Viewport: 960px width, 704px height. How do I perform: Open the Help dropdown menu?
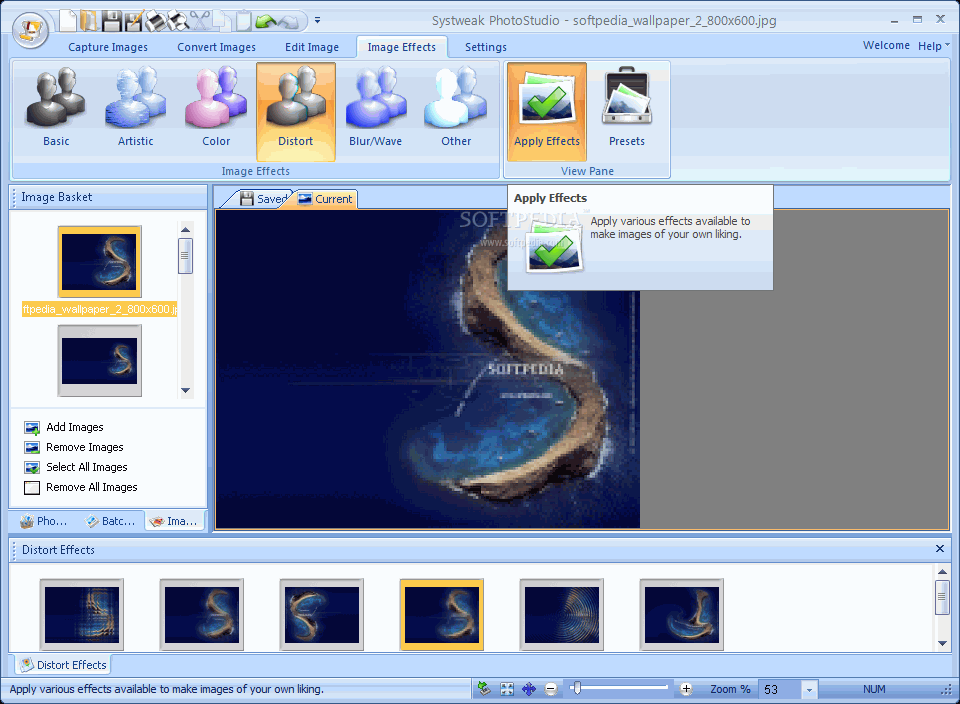click(933, 46)
